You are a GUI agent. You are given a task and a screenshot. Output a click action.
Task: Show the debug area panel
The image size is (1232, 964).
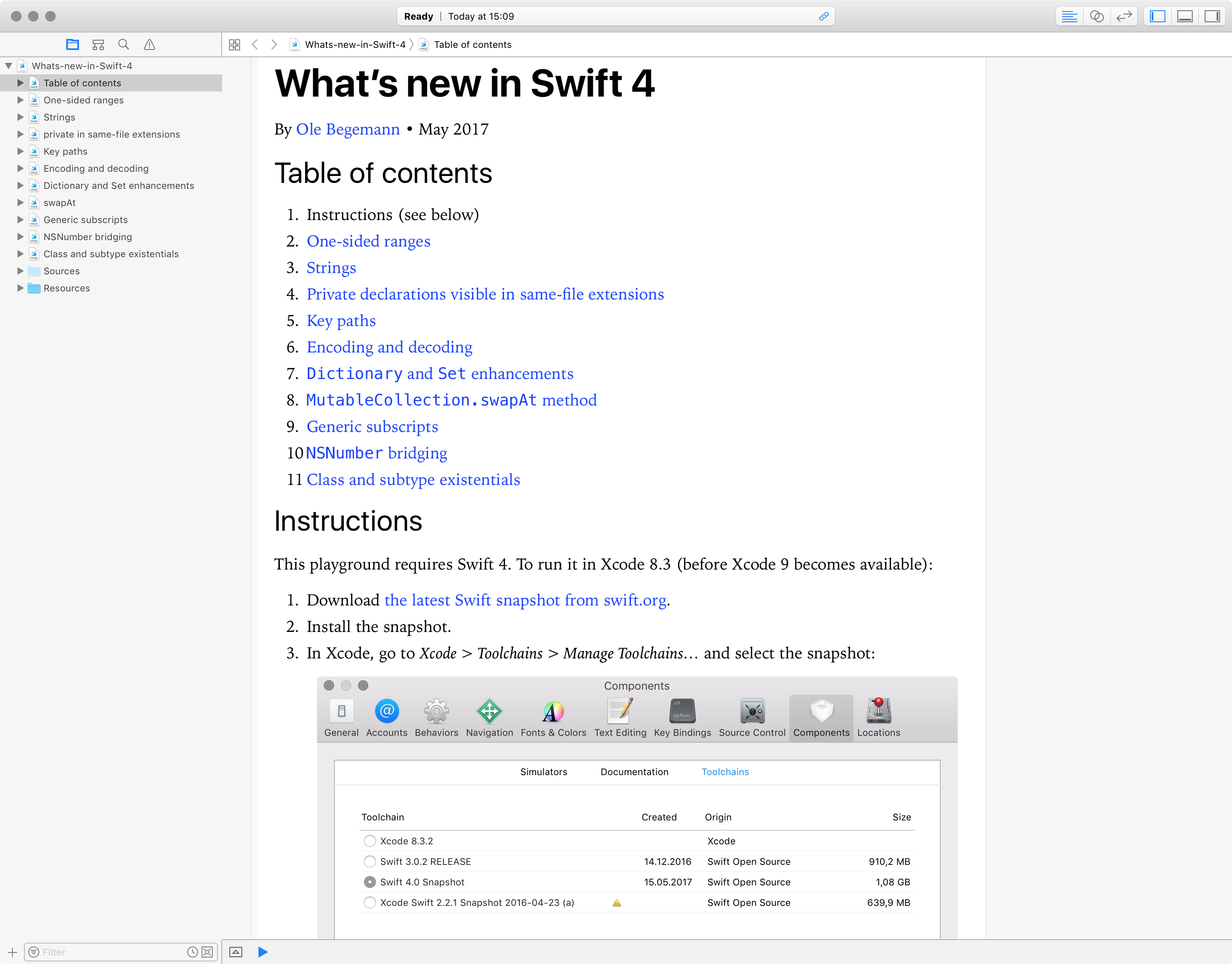tap(1185, 16)
